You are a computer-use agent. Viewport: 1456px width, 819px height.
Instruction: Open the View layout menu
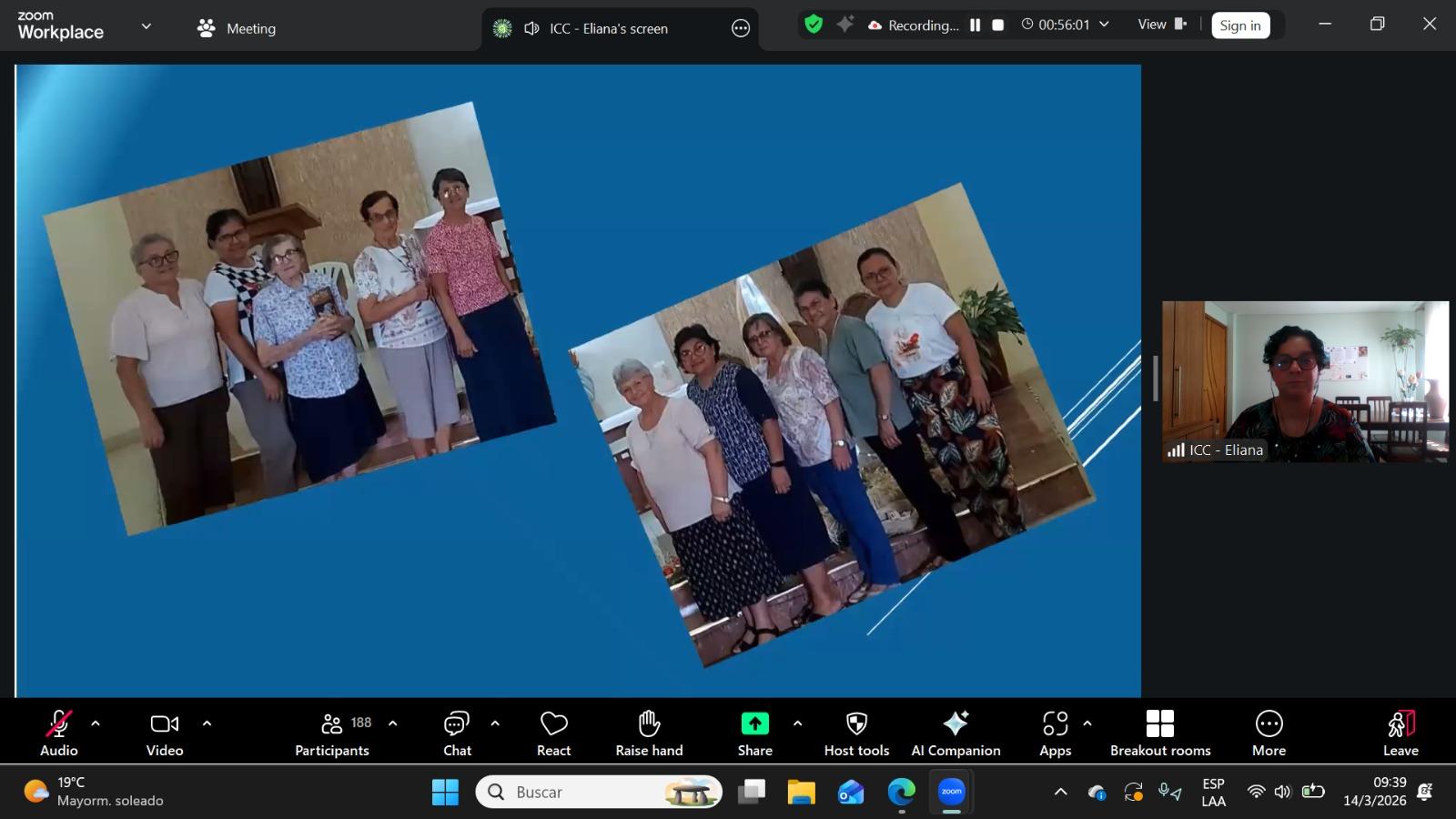coord(1162,25)
